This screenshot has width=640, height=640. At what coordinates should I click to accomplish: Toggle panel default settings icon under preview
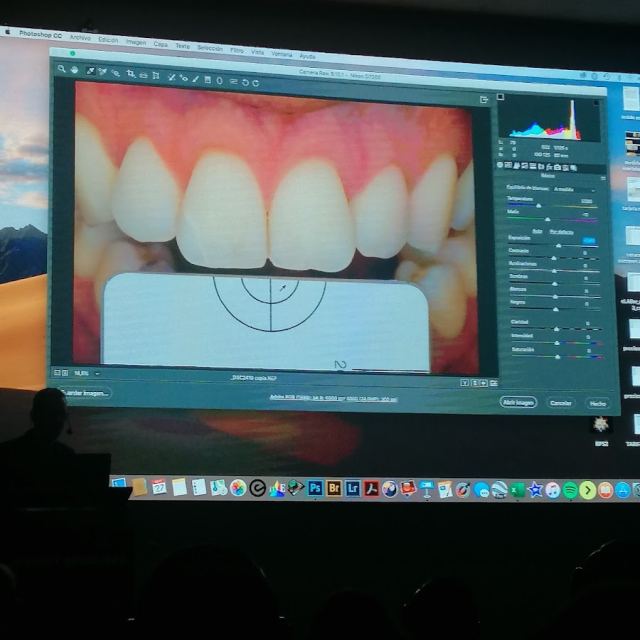point(493,383)
